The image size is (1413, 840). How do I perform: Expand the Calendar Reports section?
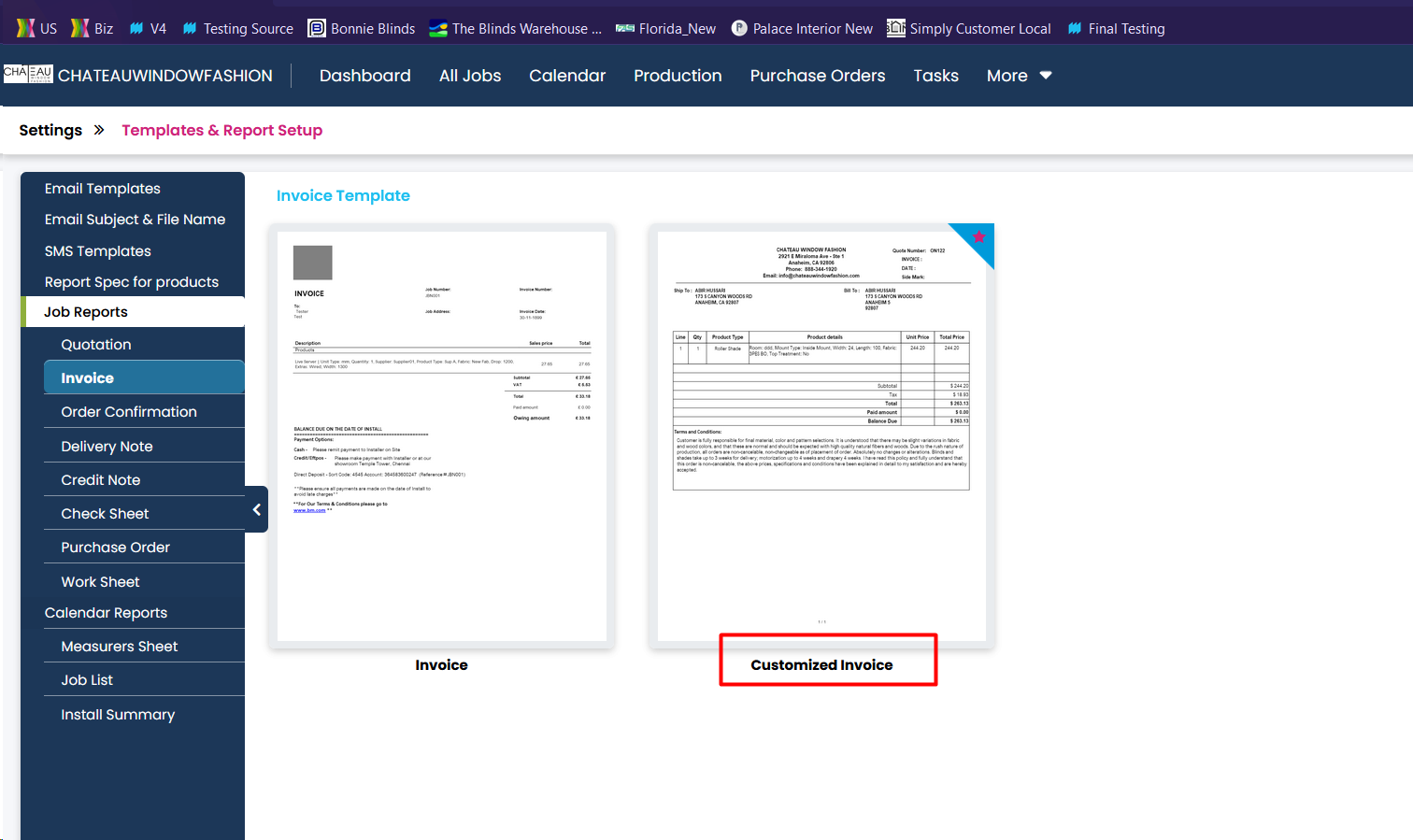106,613
